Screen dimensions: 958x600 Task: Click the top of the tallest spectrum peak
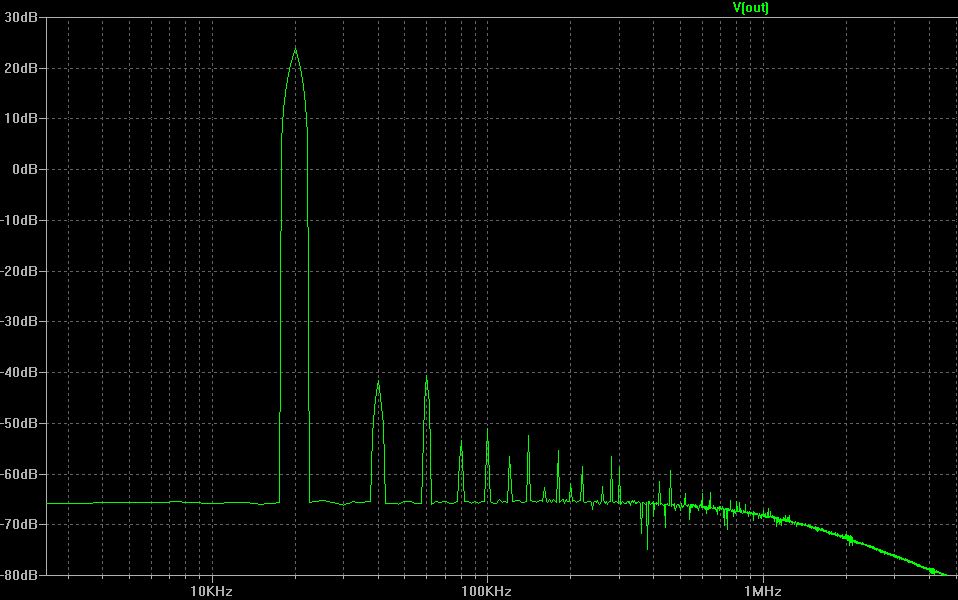[296, 49]
